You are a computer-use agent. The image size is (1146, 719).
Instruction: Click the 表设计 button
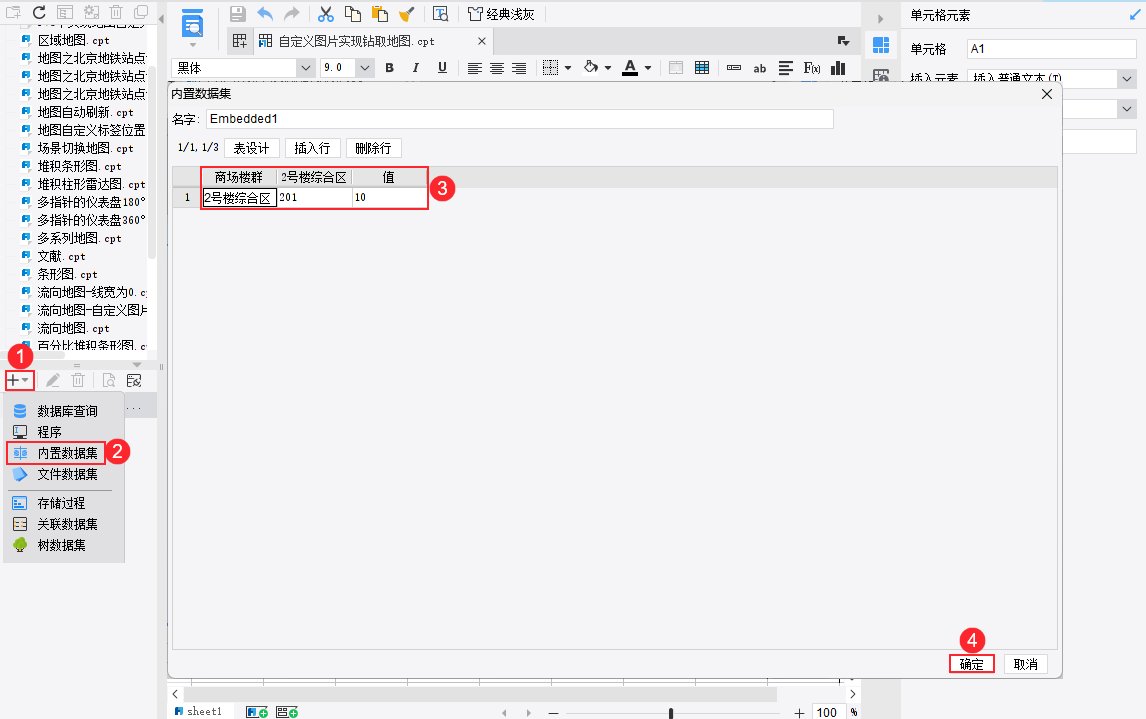[251, 148]
